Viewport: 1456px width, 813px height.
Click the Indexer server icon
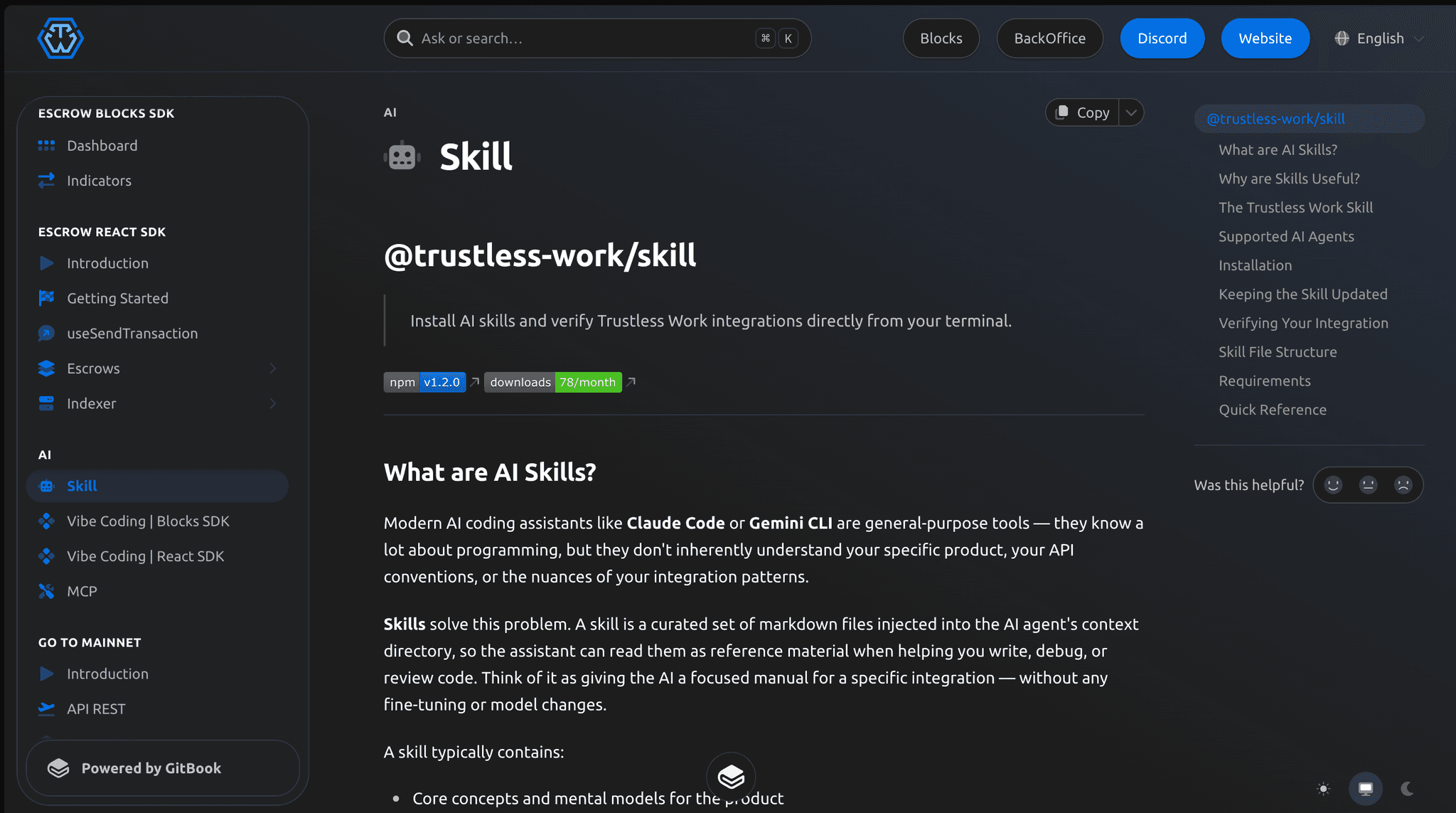click(x=46, y=403)
